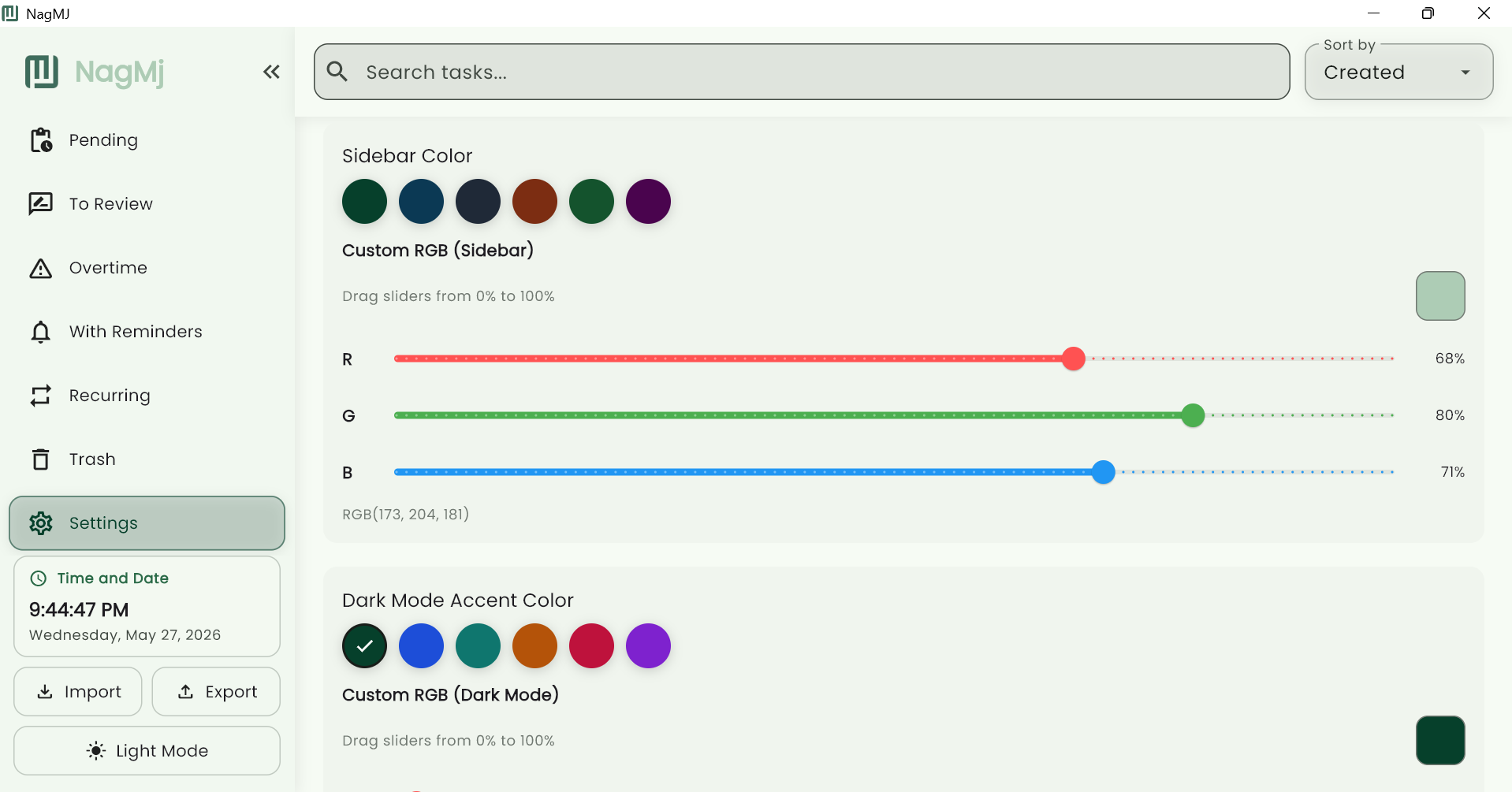Click the dark mode custom RGB preview swatch
The image size is (1512, 792).
pos(1440,741)
